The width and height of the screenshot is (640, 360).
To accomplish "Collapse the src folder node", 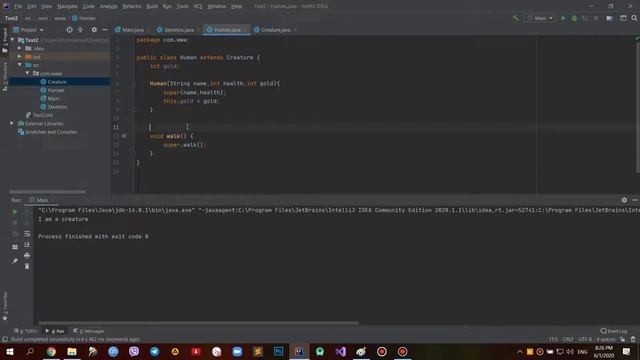I will (x=20, y=65).
